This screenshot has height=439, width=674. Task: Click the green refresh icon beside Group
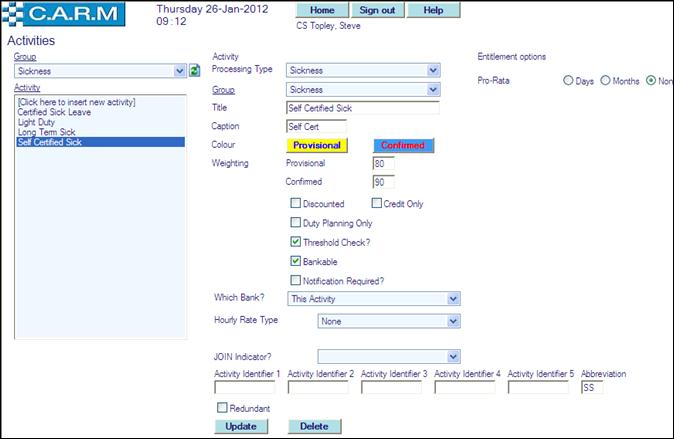[195, 71]
